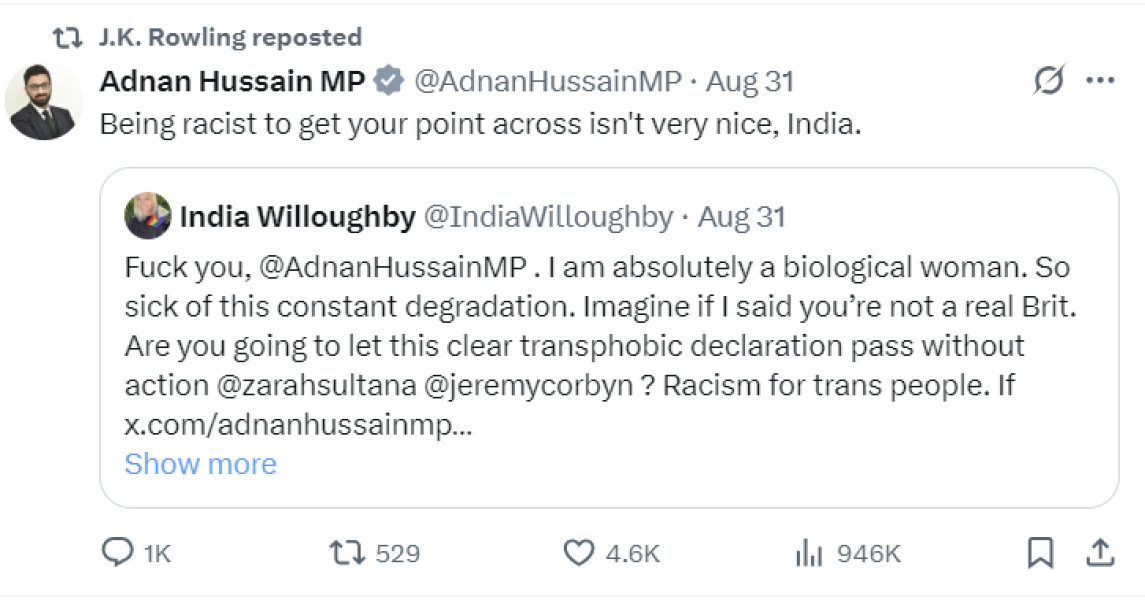Open the three-dot more options menu
The width and height of the screenshot is (1145, 600).
click(x=1100, y=81)
